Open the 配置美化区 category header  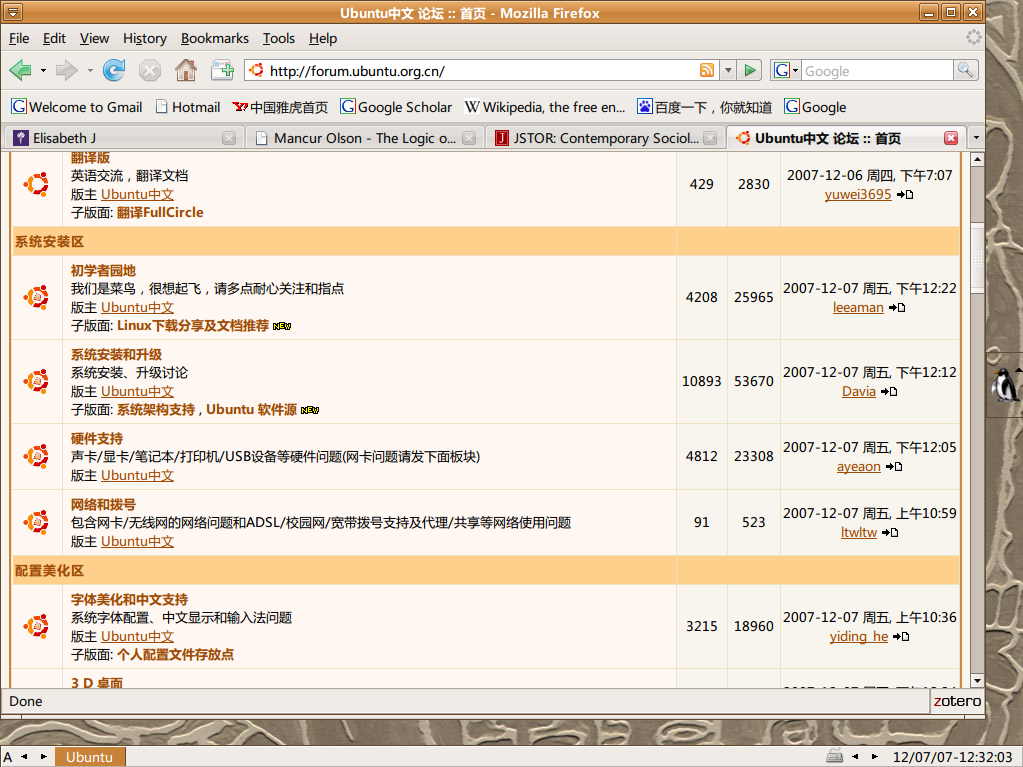click(50, 570)
